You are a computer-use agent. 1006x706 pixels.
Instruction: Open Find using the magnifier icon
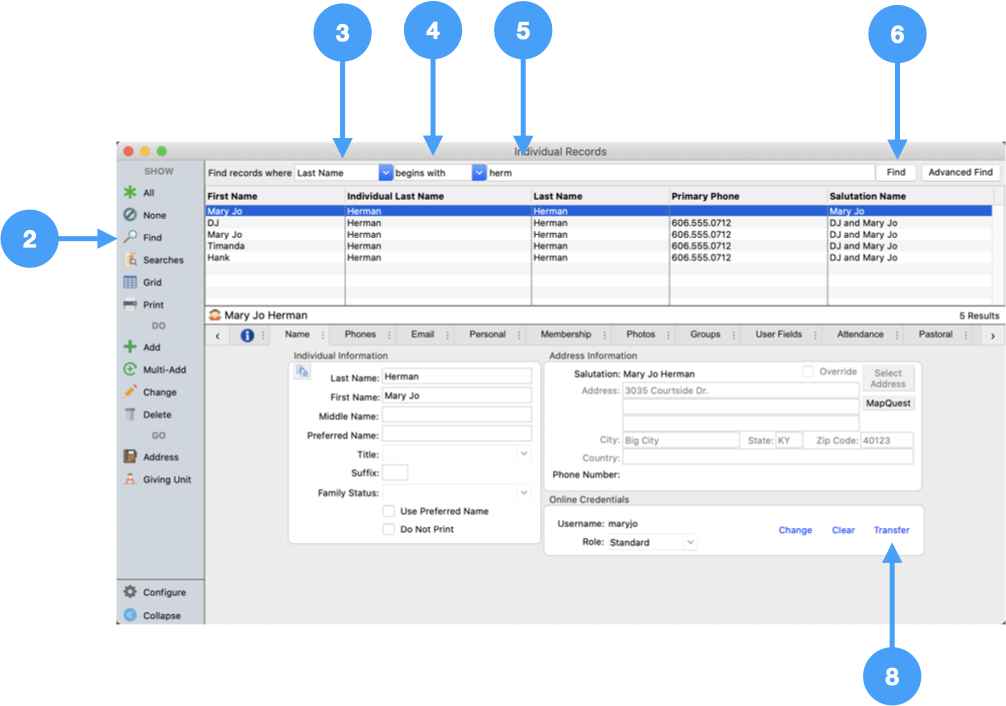click(x=130, y=238)
